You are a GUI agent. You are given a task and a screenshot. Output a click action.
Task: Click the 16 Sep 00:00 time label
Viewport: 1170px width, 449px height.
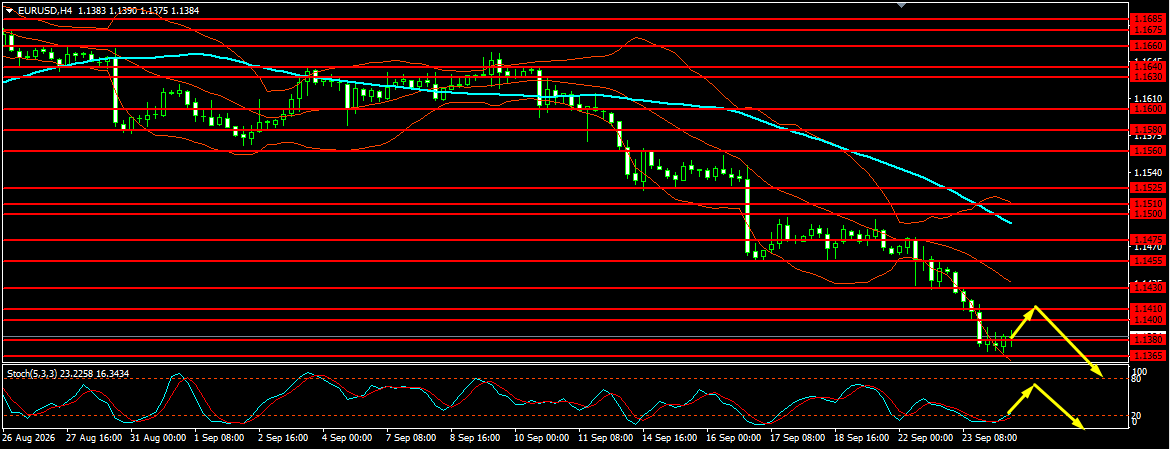click(736, 439)
